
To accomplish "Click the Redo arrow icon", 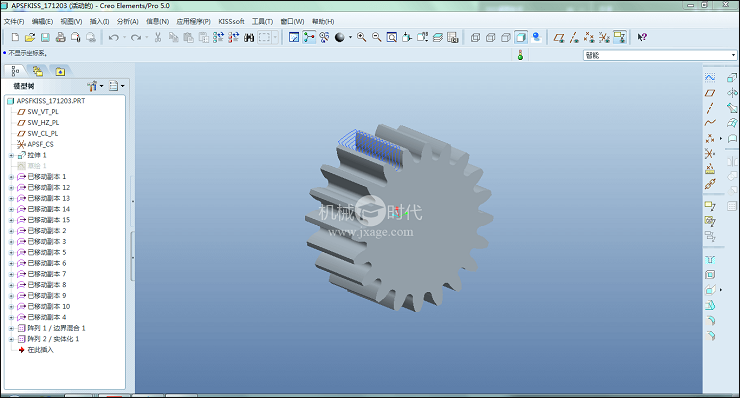I will [136, 37].
